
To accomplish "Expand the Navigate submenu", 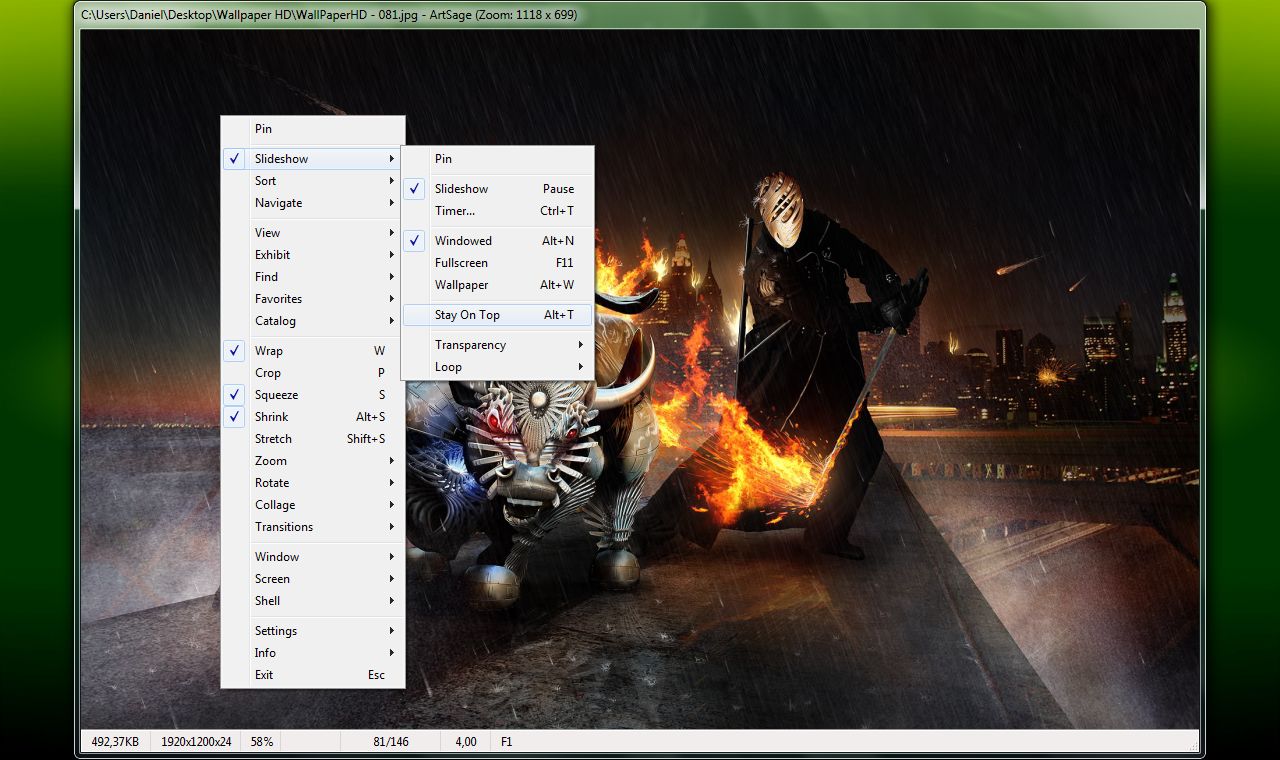I will tap(313, 203).
